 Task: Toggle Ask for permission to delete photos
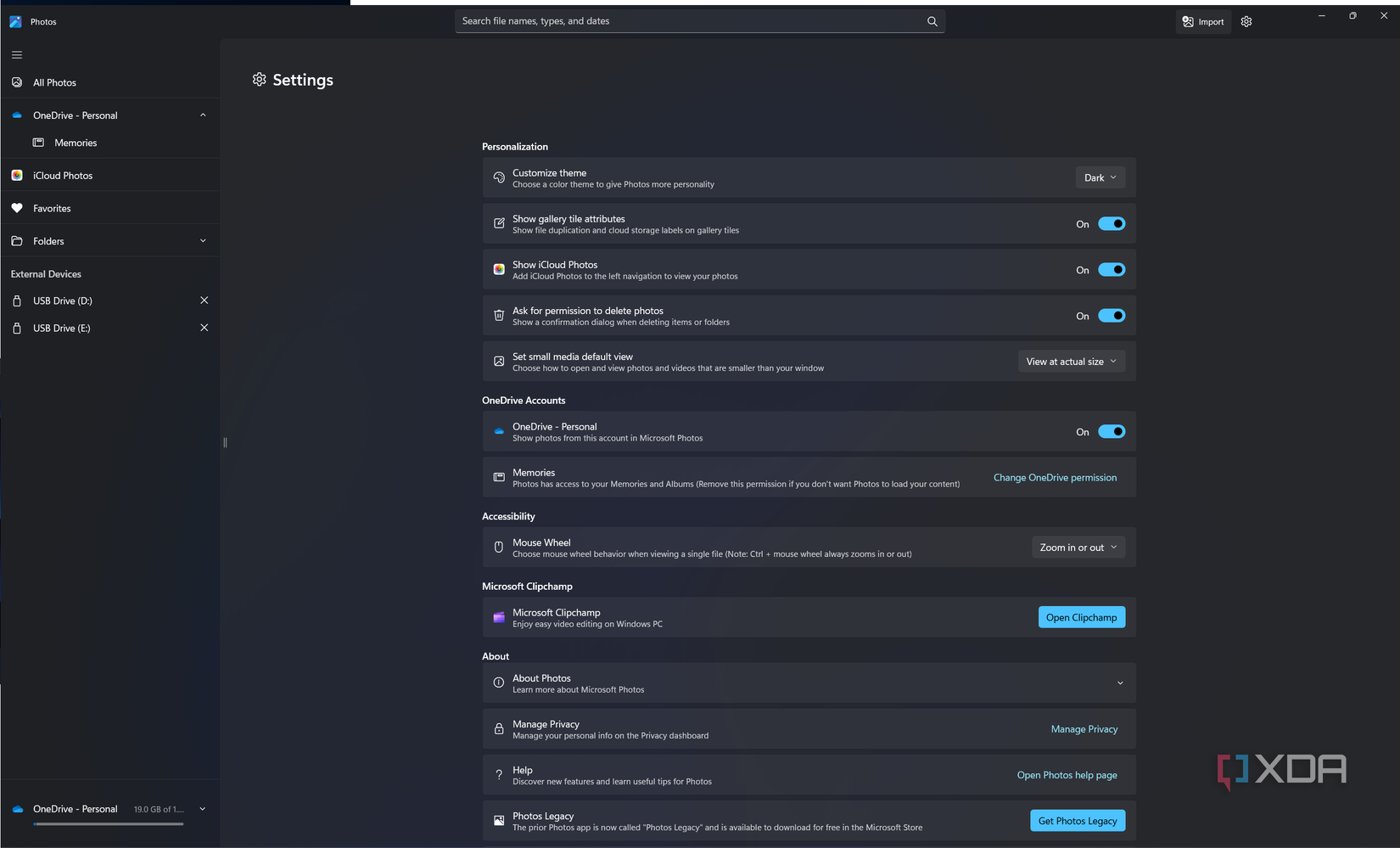[x=1112, y=316]
